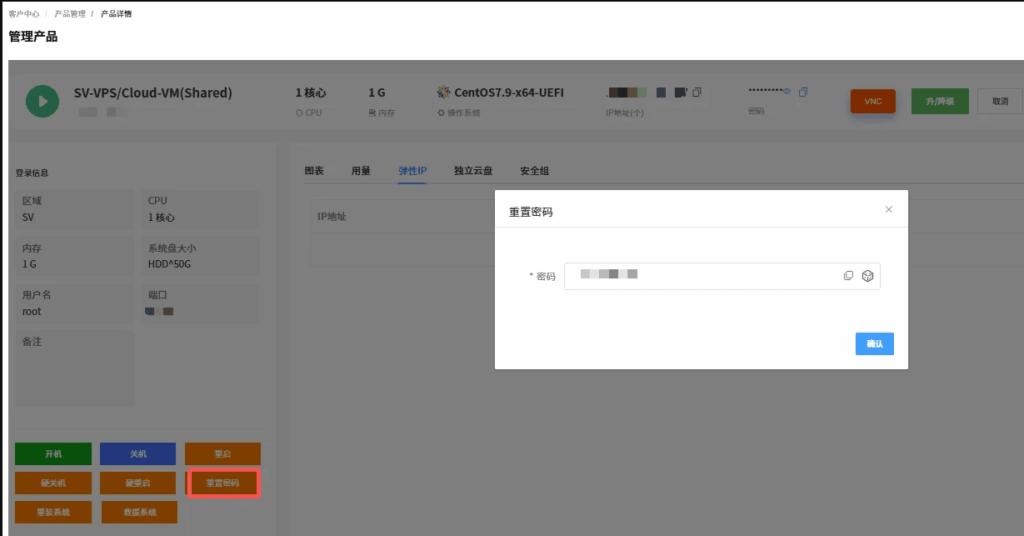
Task: Focus the 密码 input field
Action: [x=722, y=276]
